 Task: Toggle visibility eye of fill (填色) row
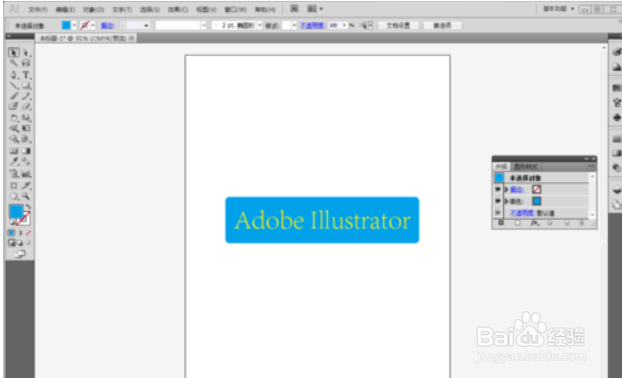[x=497, y=201]
